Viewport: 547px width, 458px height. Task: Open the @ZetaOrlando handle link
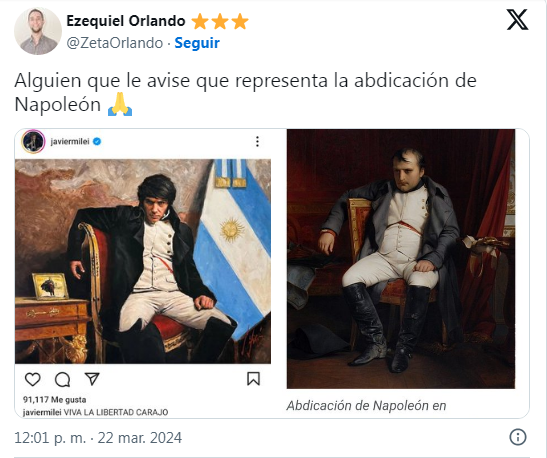click(x=115, y=43)
